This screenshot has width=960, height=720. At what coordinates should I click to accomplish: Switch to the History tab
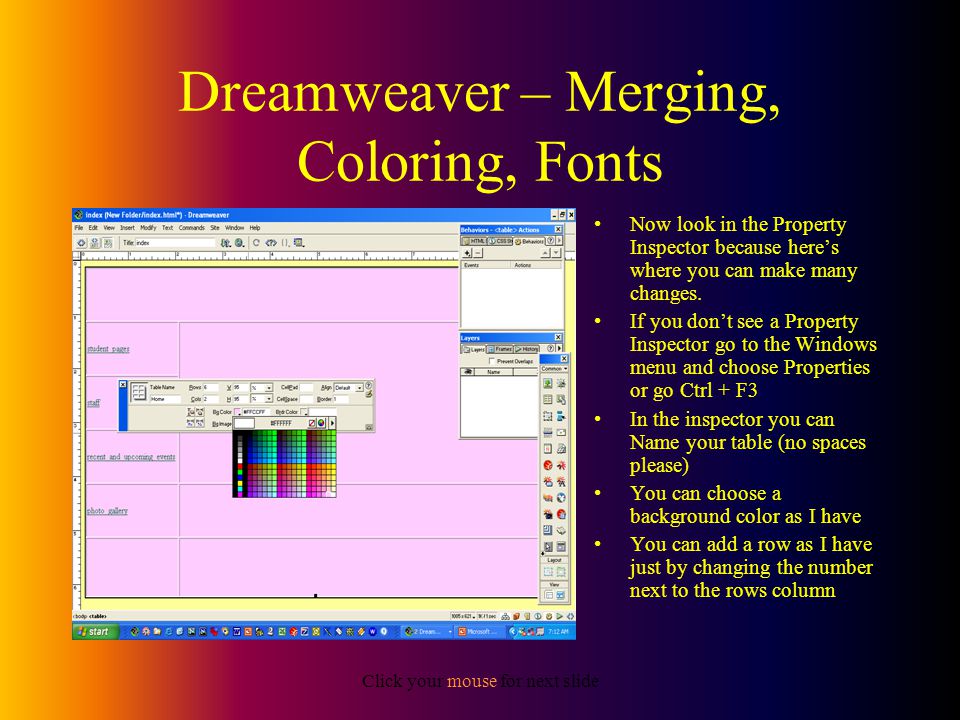coord(527,348)
